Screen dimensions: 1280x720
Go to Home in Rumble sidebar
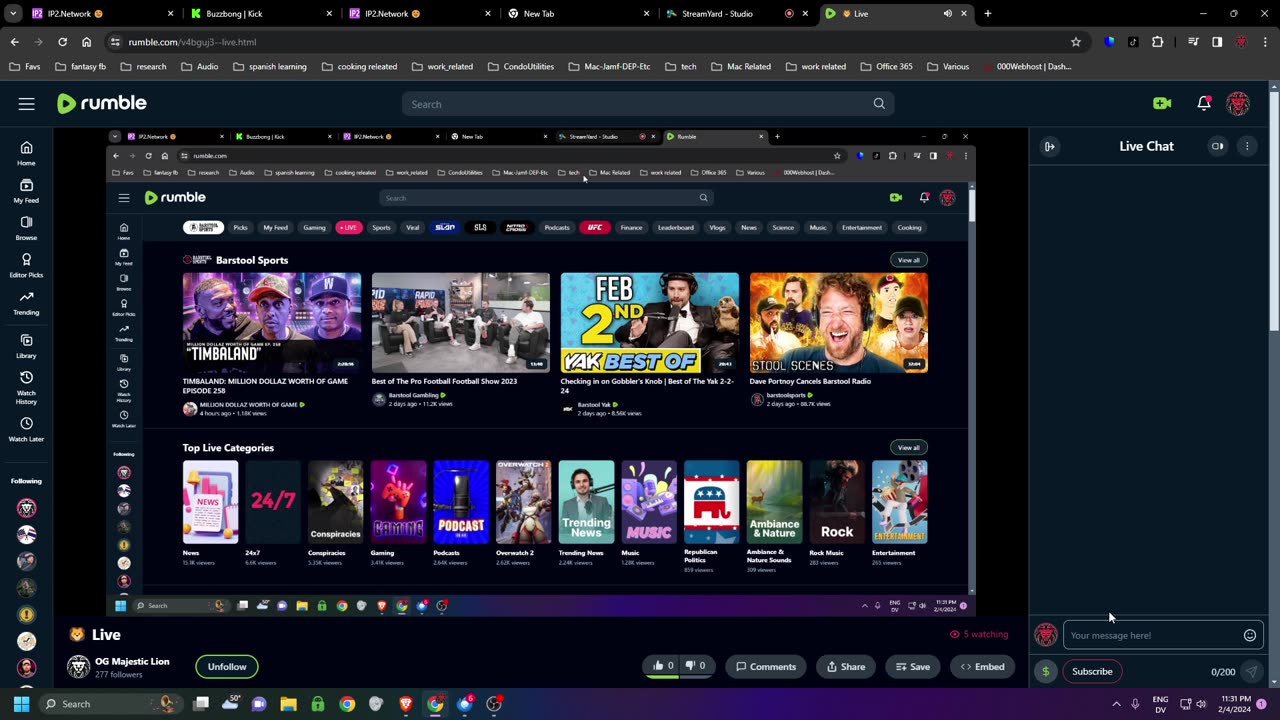click(x=26, y=153)
